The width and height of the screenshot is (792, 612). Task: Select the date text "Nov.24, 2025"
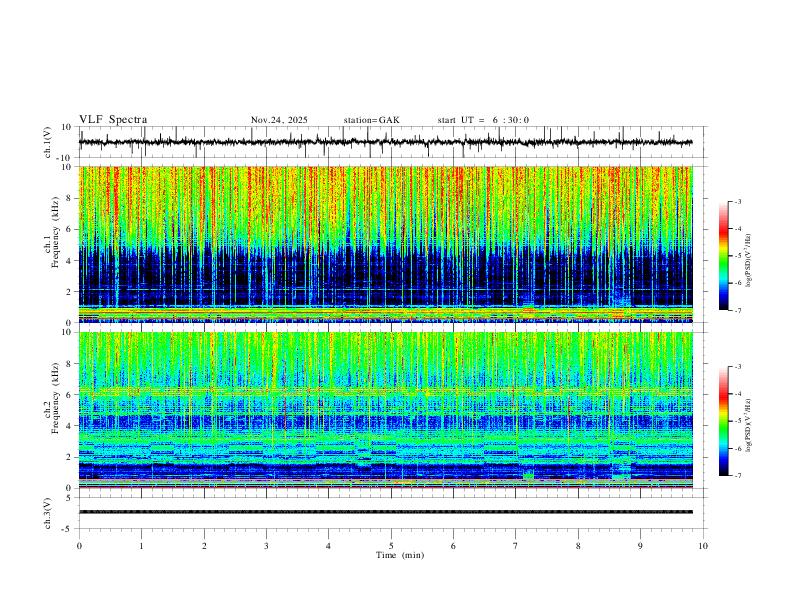(279, 120)
